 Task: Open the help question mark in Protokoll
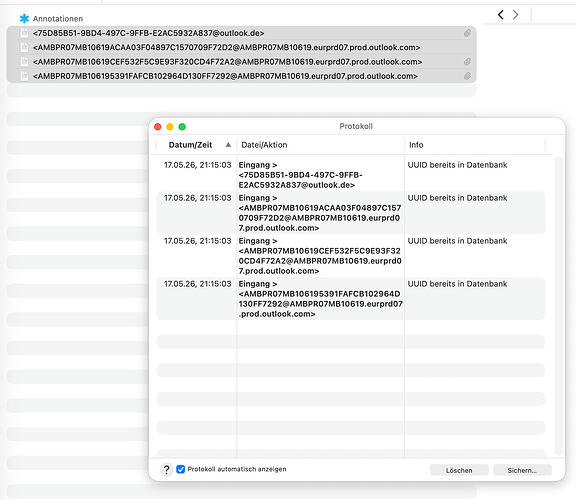tap(166, 470)
